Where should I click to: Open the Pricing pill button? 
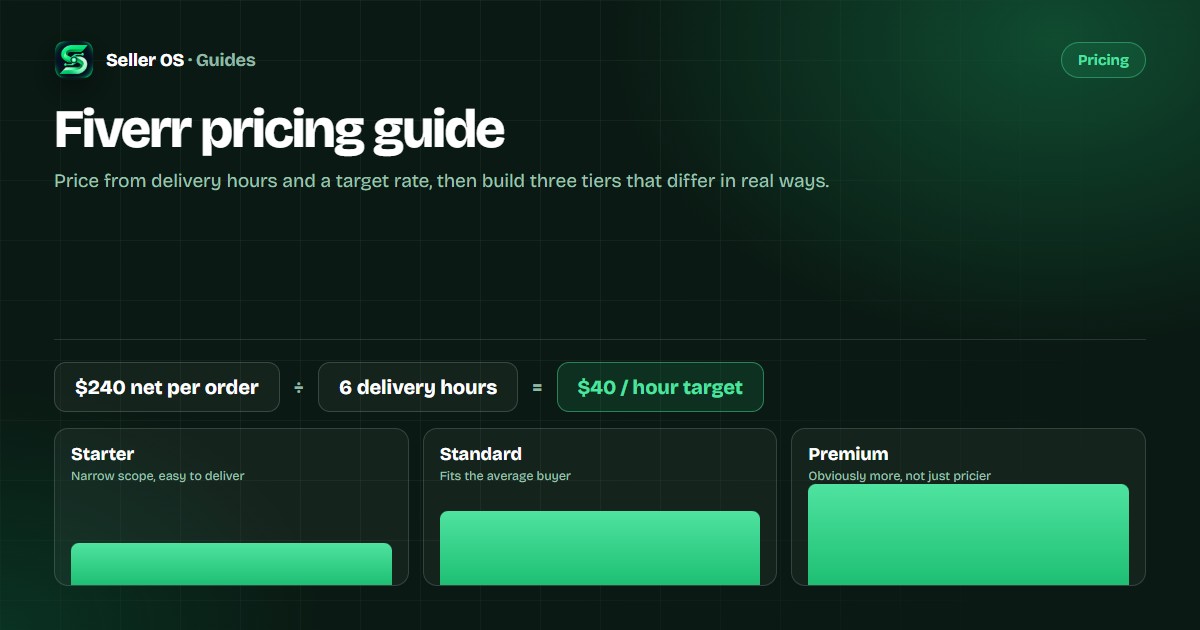click(x=1103, y=60)
